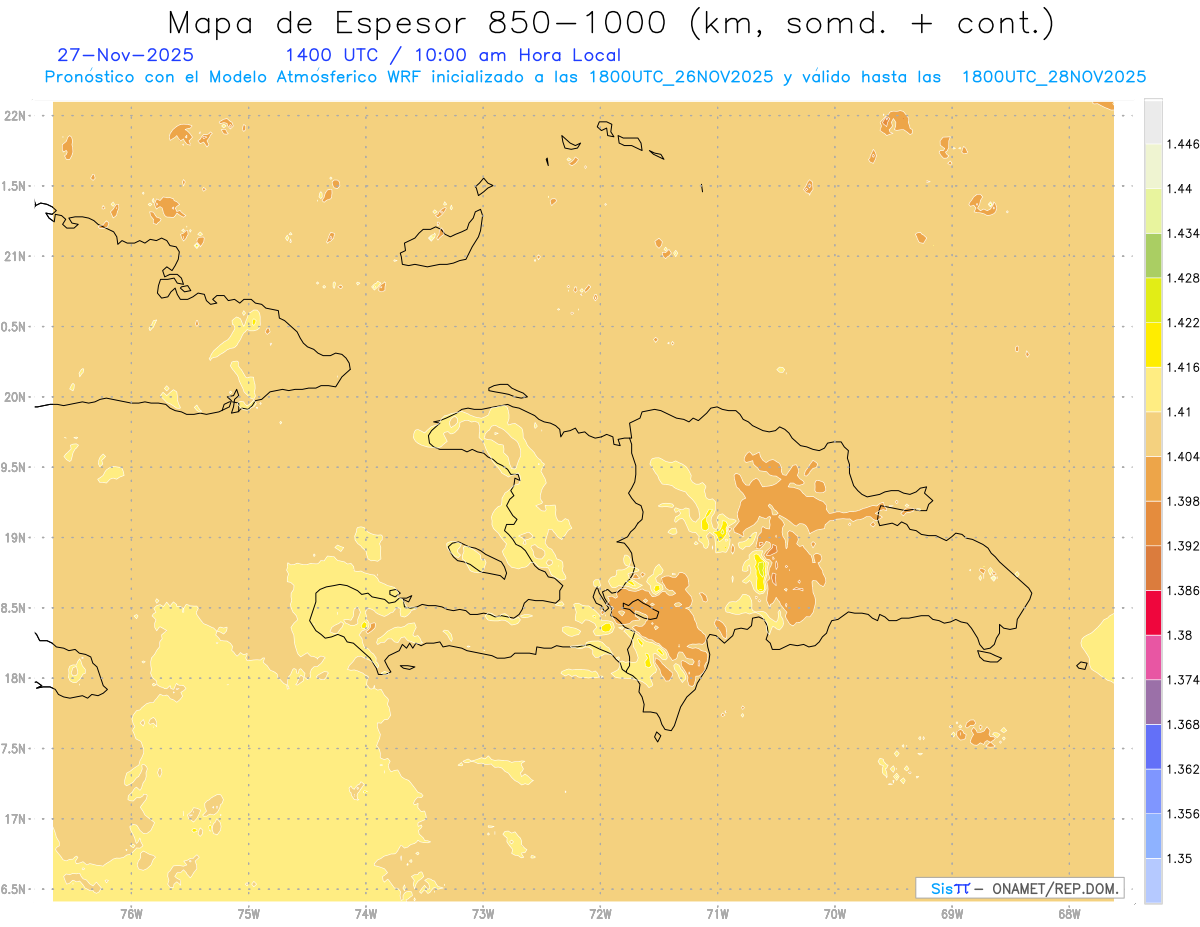Image resolution: width=1200 pixels, height=927 pixels.
Task: Click the legend value 1.428
Action: coord(1182,278)
